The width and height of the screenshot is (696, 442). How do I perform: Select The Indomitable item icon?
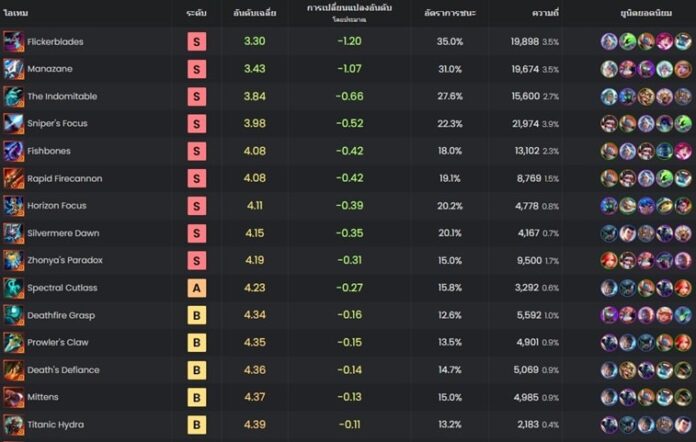coord(14,96)
